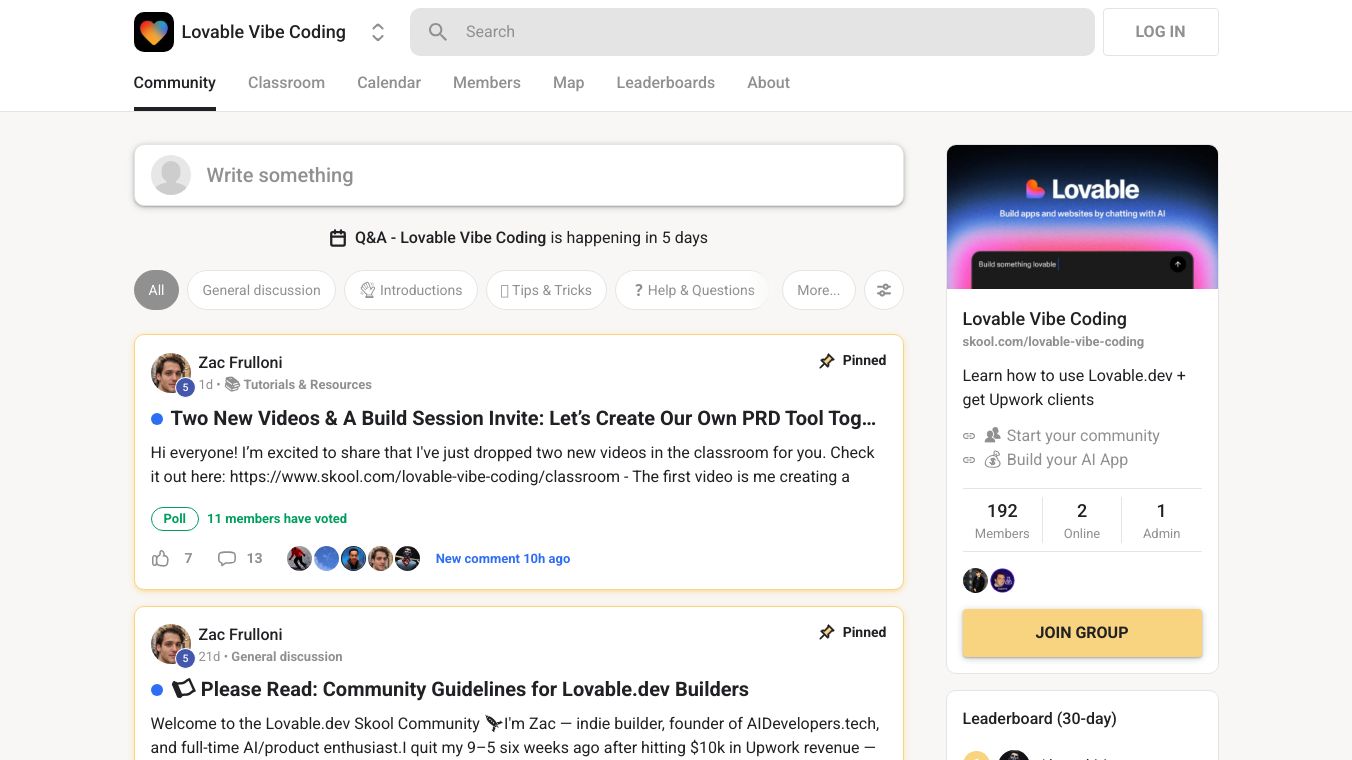This screenshot has height=760, width=1352.
Task: Click the LOG IN button
Action: tap(1160, 32)
